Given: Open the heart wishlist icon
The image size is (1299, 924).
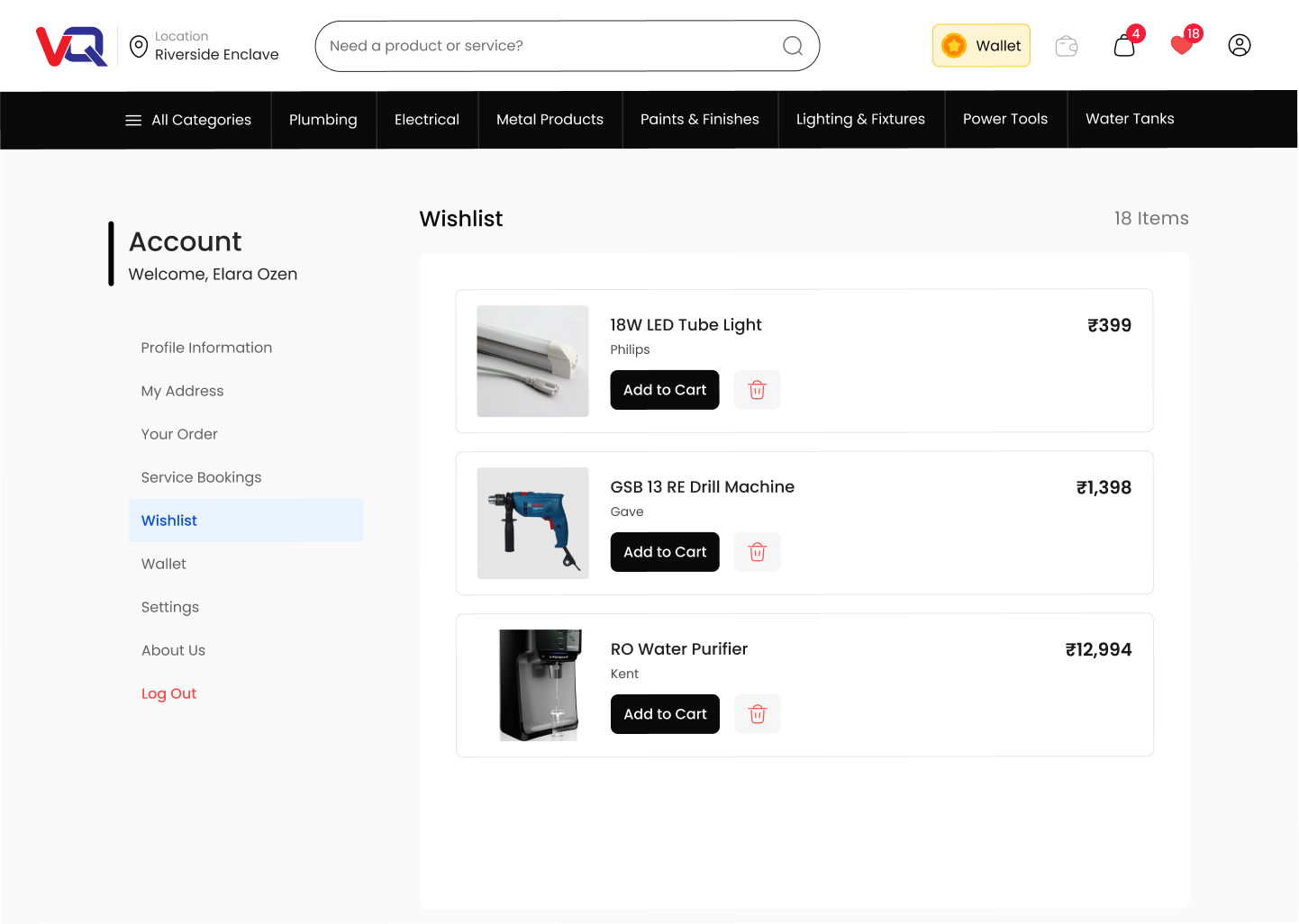Looking at the screenshot, I should click(1182, 45).
